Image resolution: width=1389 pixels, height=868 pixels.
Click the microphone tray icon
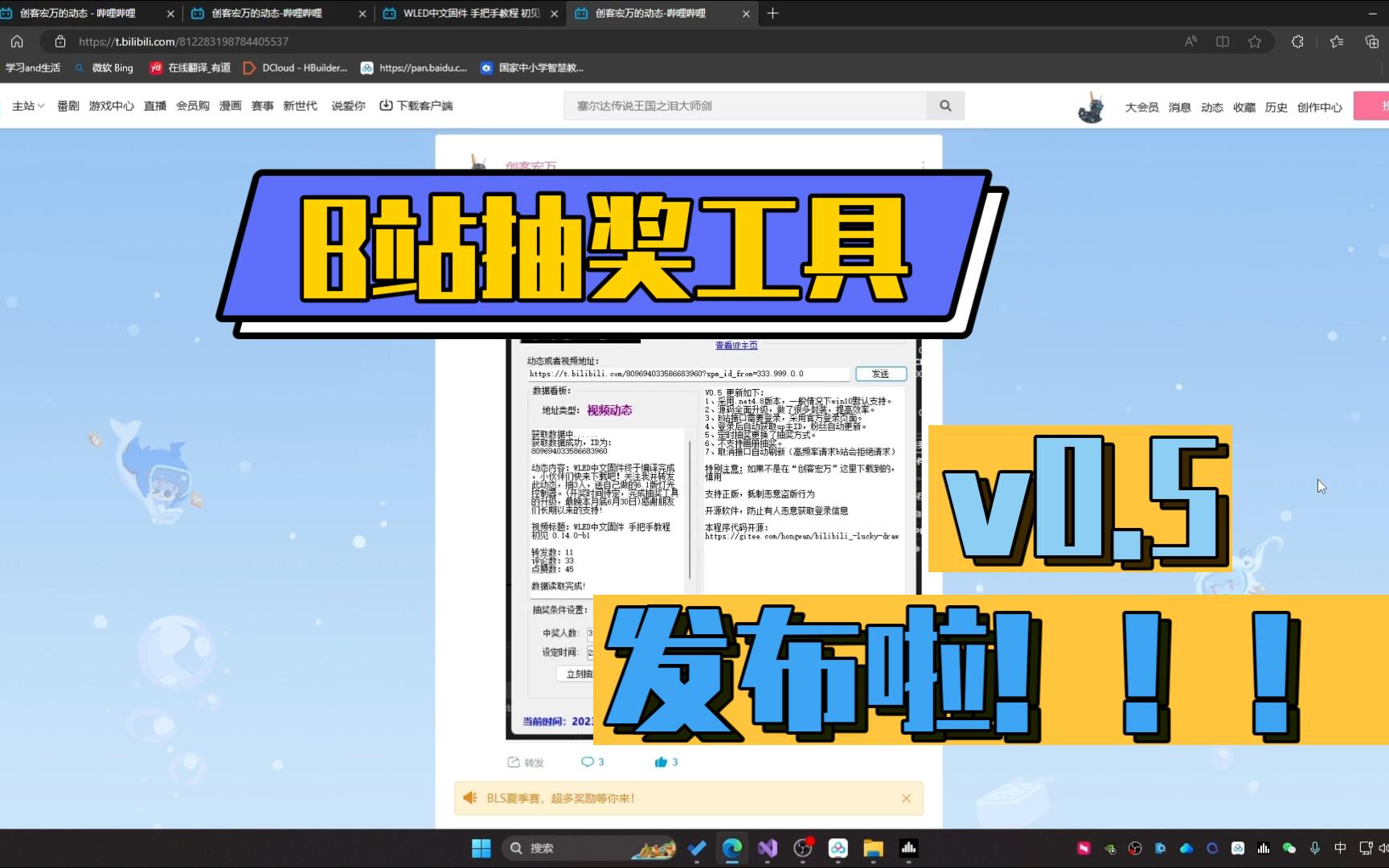[x=1315, y=848]
